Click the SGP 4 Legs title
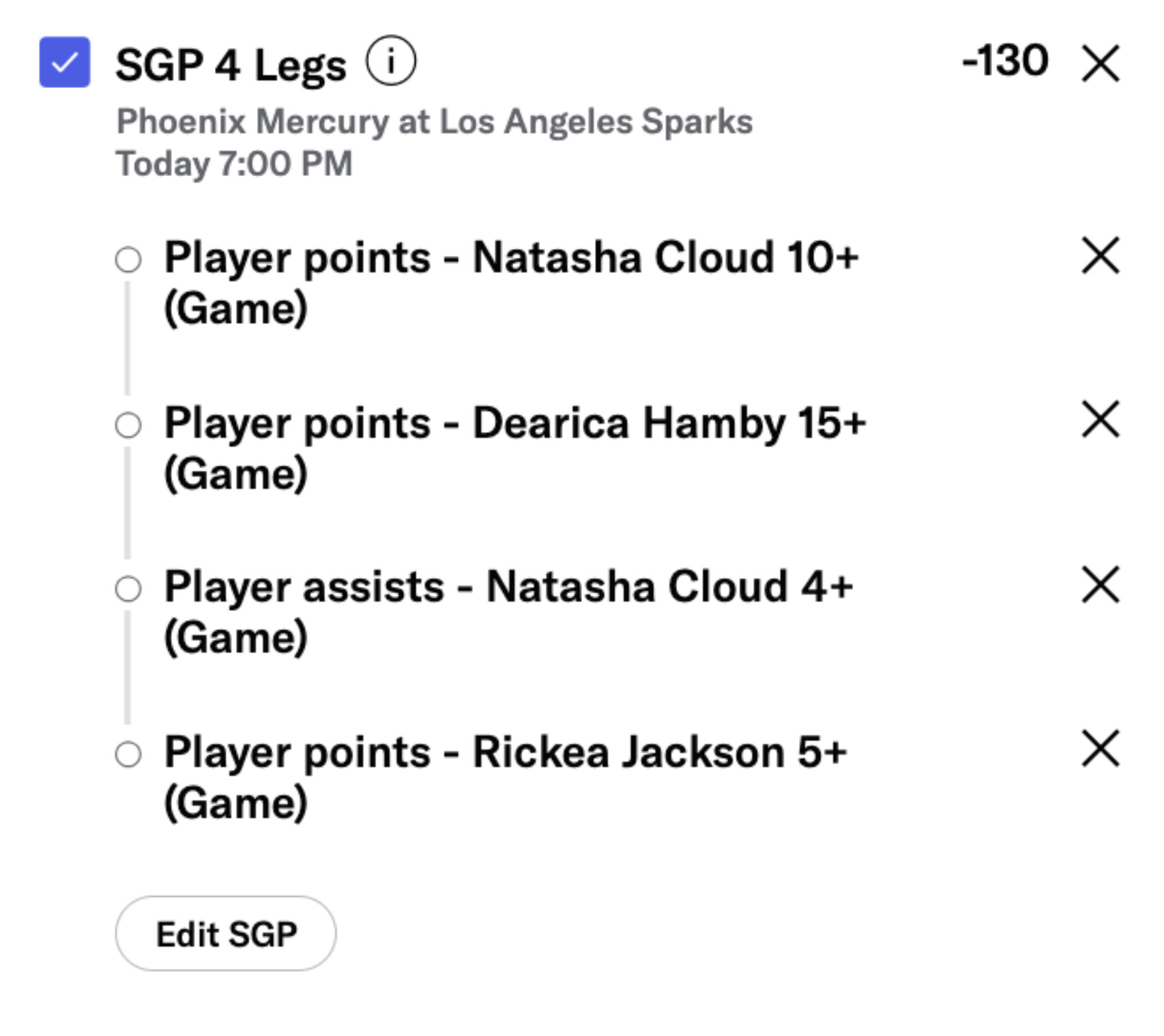1164x1036 pixels. [x=231, y=66]
